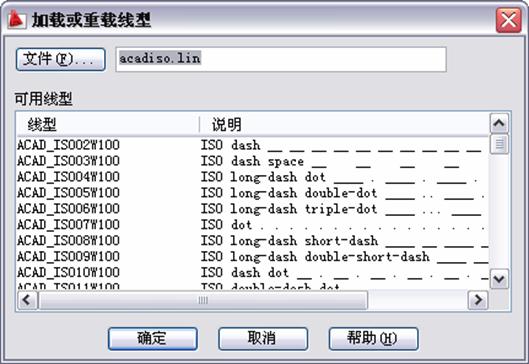The height and width of the screenshot is (364, 529).
Task: Close the 加载或重载线型 dialog
Action: [x=508, y=20]
